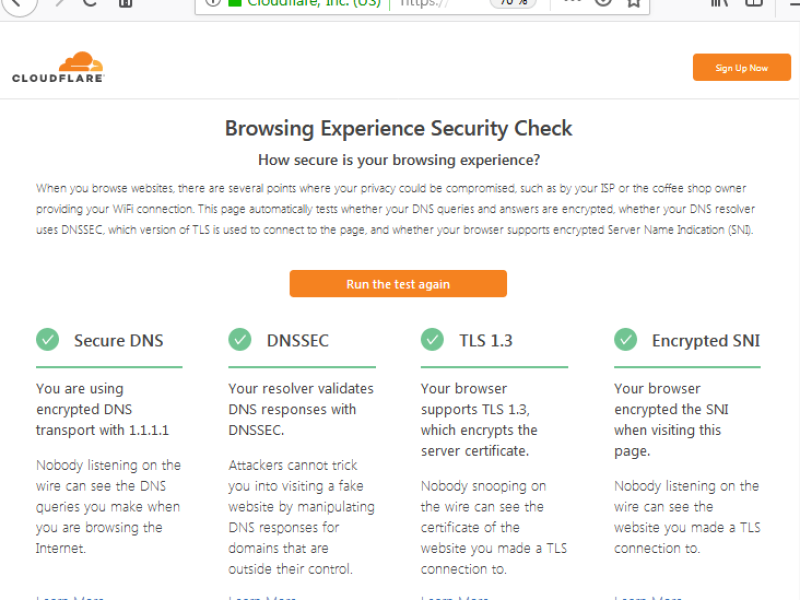The image size is (800, 600).
Task: Reset zoom via the 70% badge
Action: (x=513, y=4)
